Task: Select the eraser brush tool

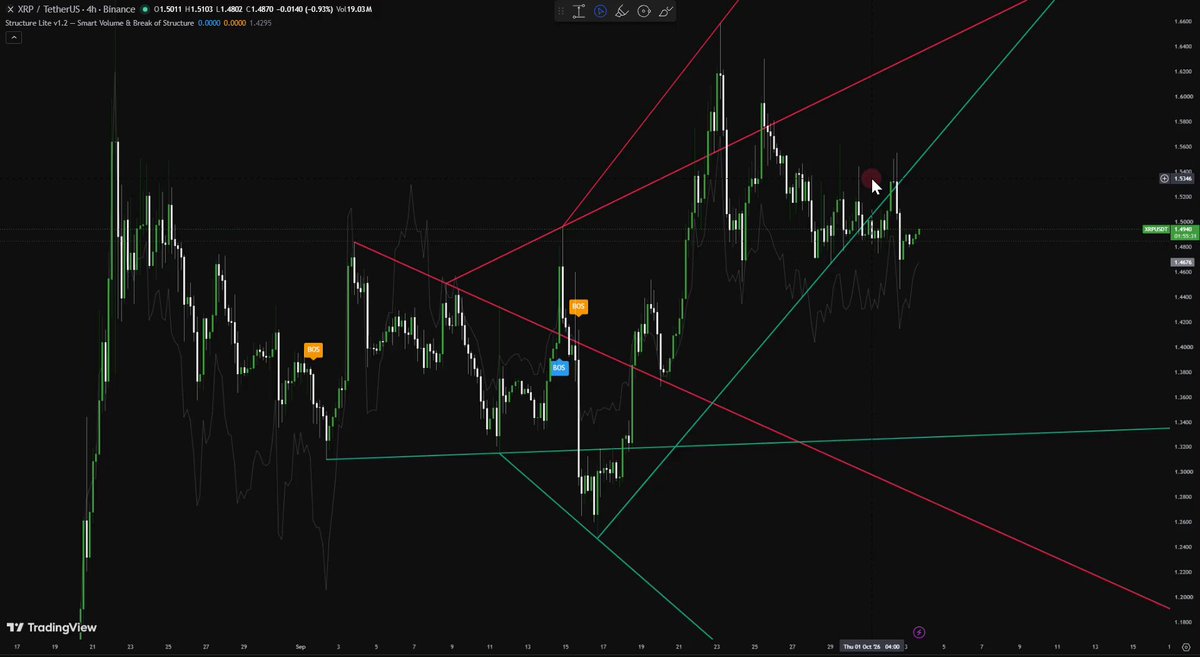Action: pos(667,11)
